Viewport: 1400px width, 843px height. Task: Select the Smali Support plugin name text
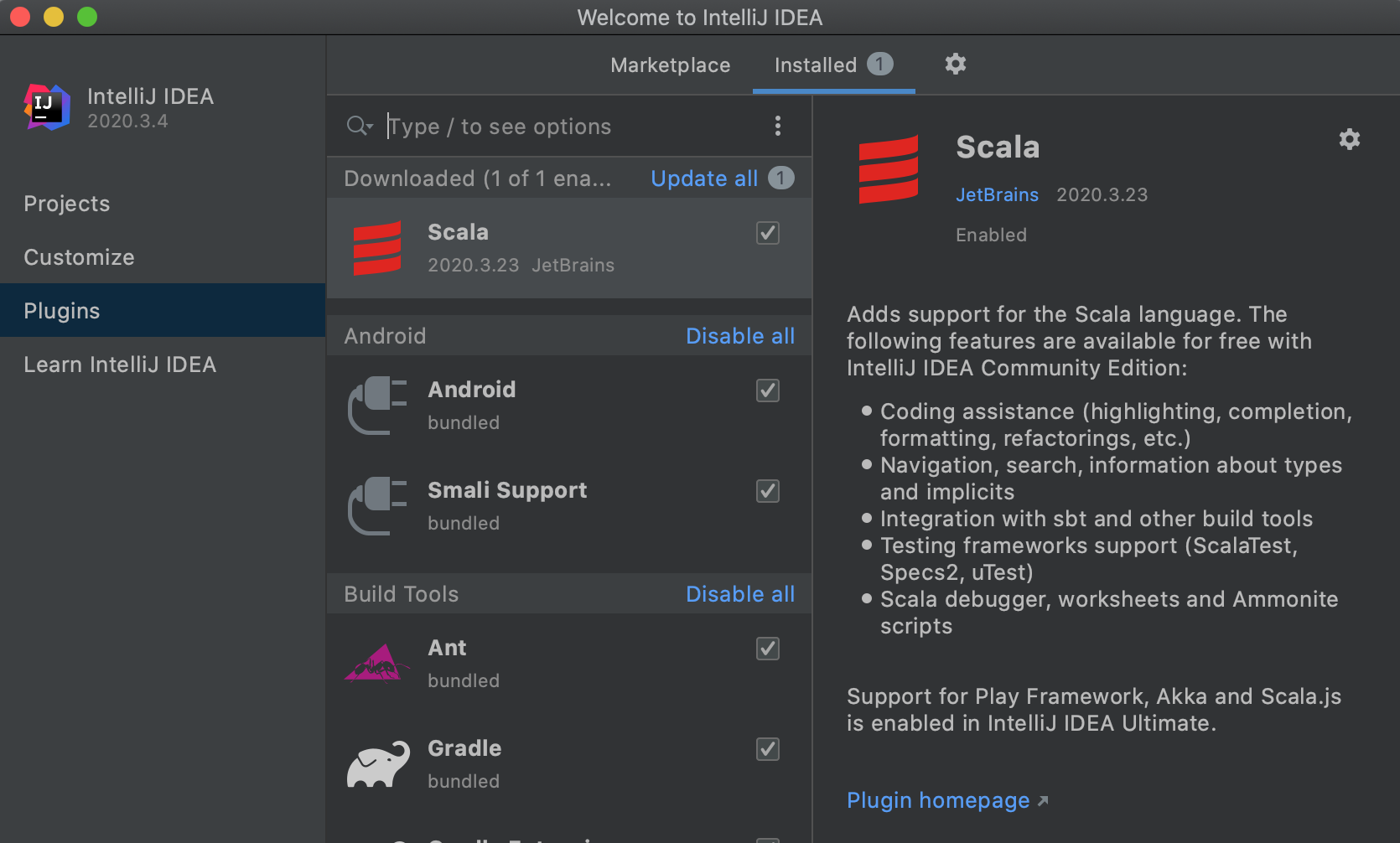click(x=507, y=490)
